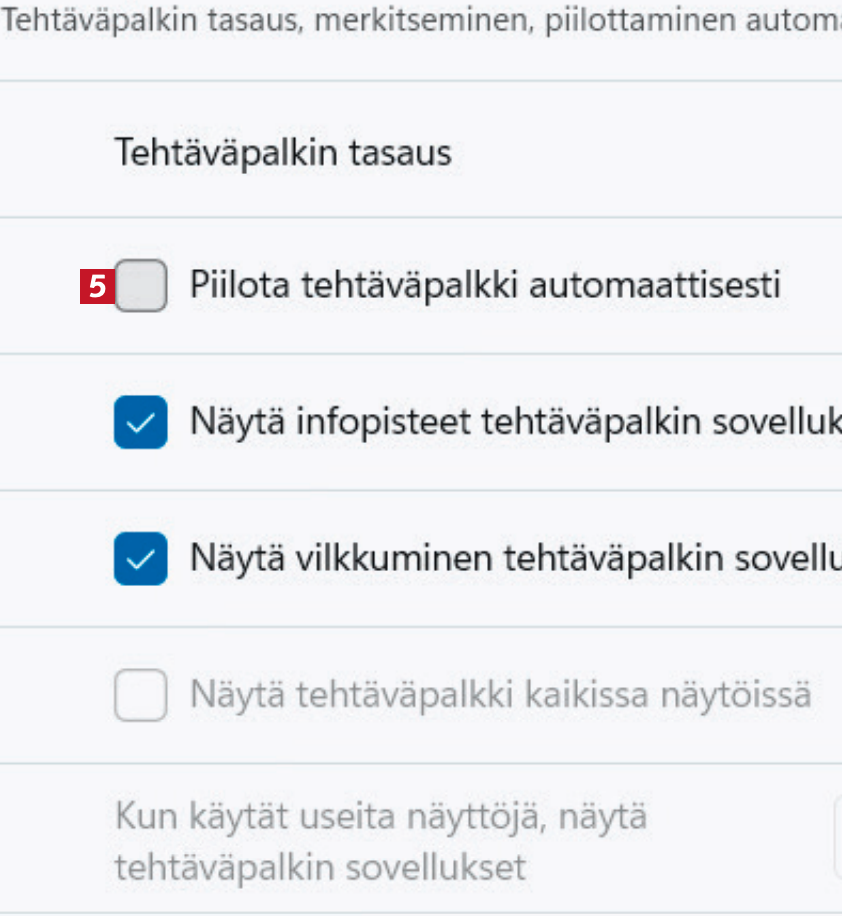Click the "Kun käytät useita näyttöjä, näytä" text

pyautogui.click(x=381, y=817)
